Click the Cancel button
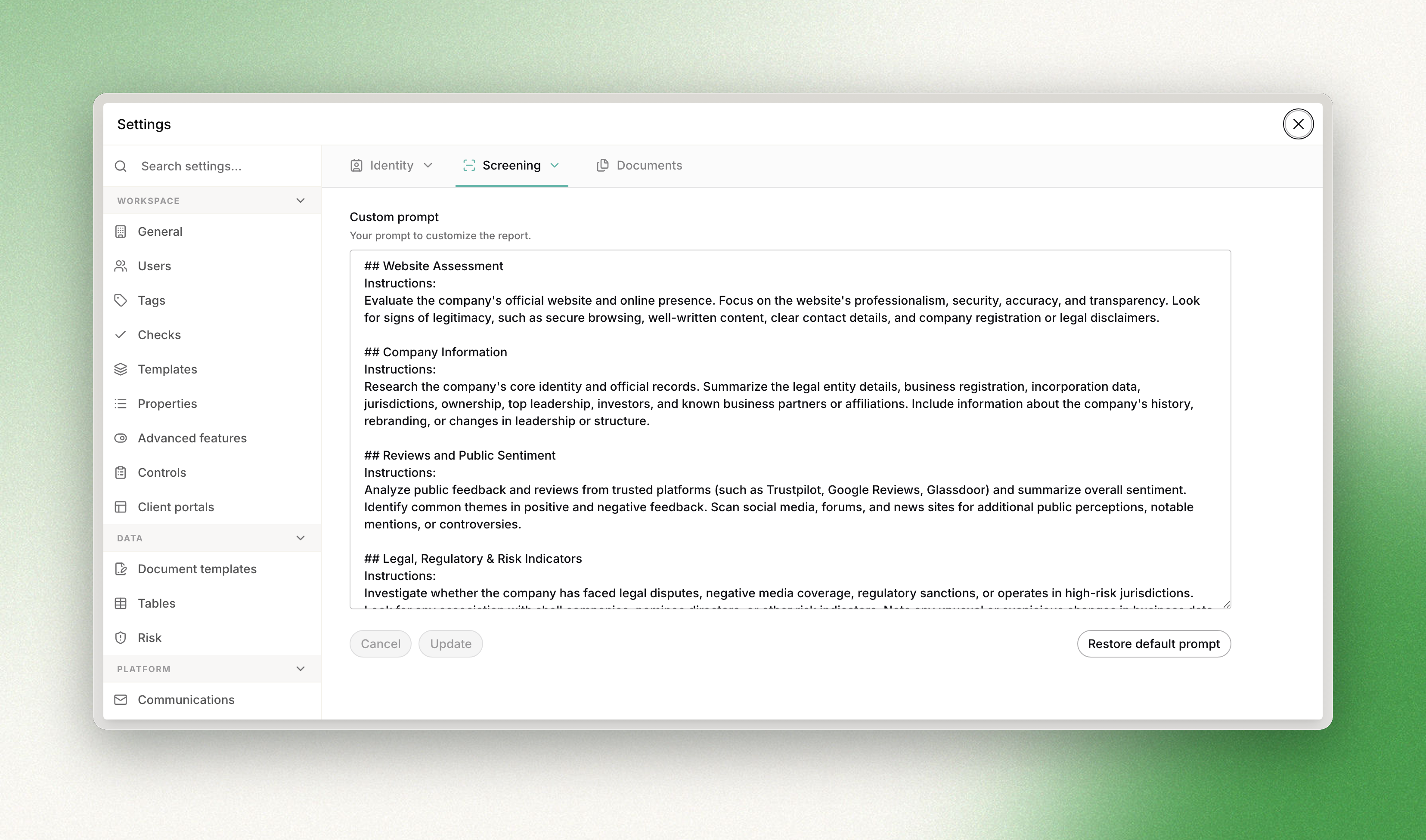The height and width of the screenshot is (840, 1426). [x=381, y=644]
